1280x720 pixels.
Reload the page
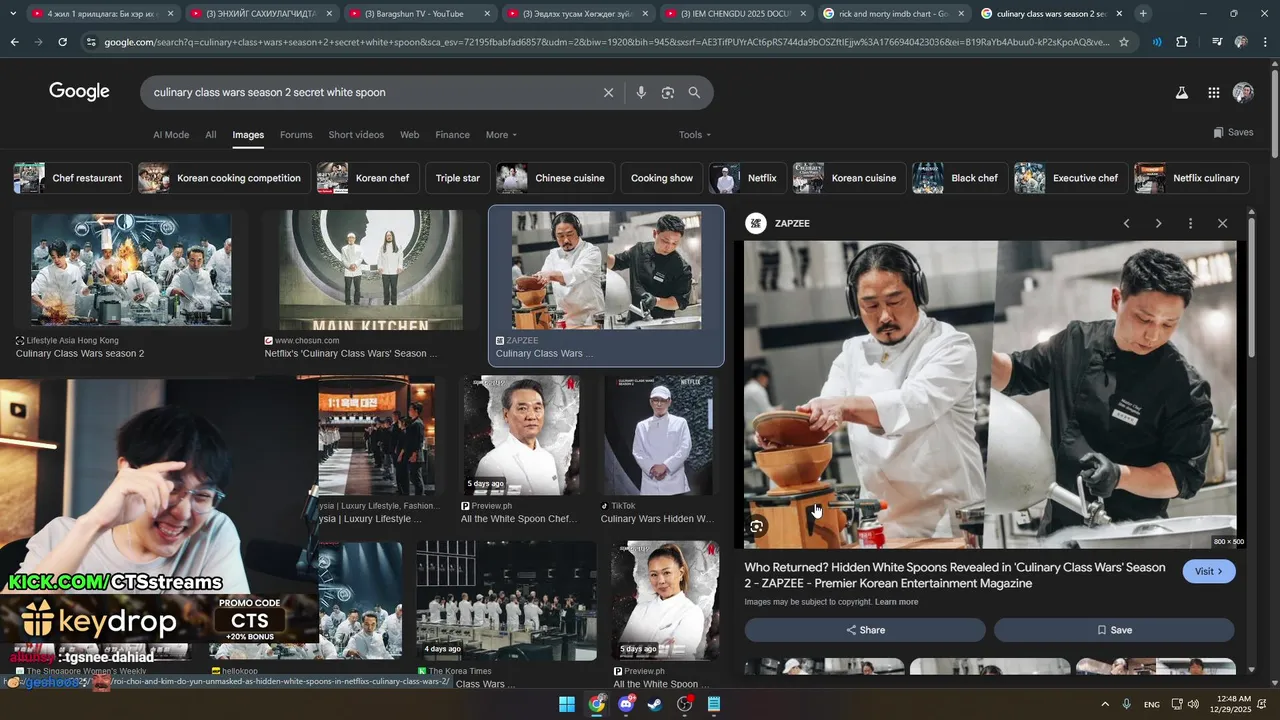(62, 42)
